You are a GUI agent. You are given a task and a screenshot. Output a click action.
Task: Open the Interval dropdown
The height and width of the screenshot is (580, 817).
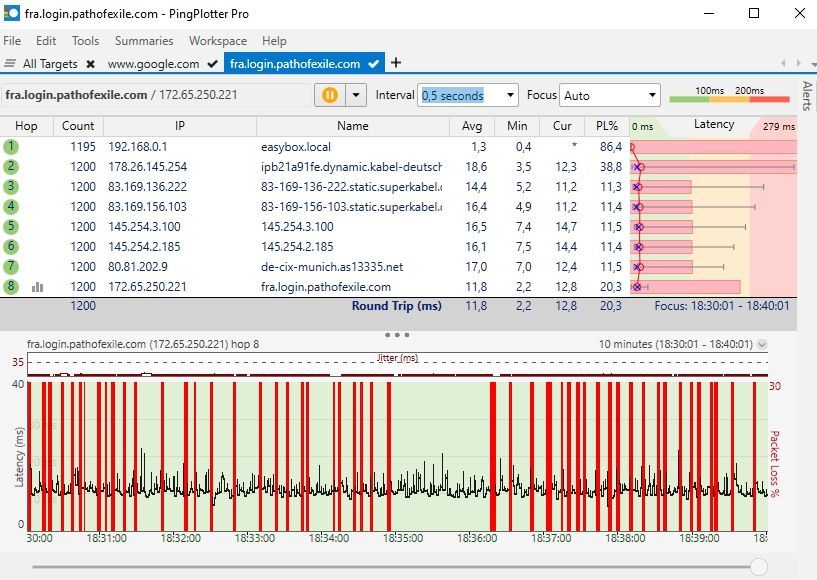point(510,96)
